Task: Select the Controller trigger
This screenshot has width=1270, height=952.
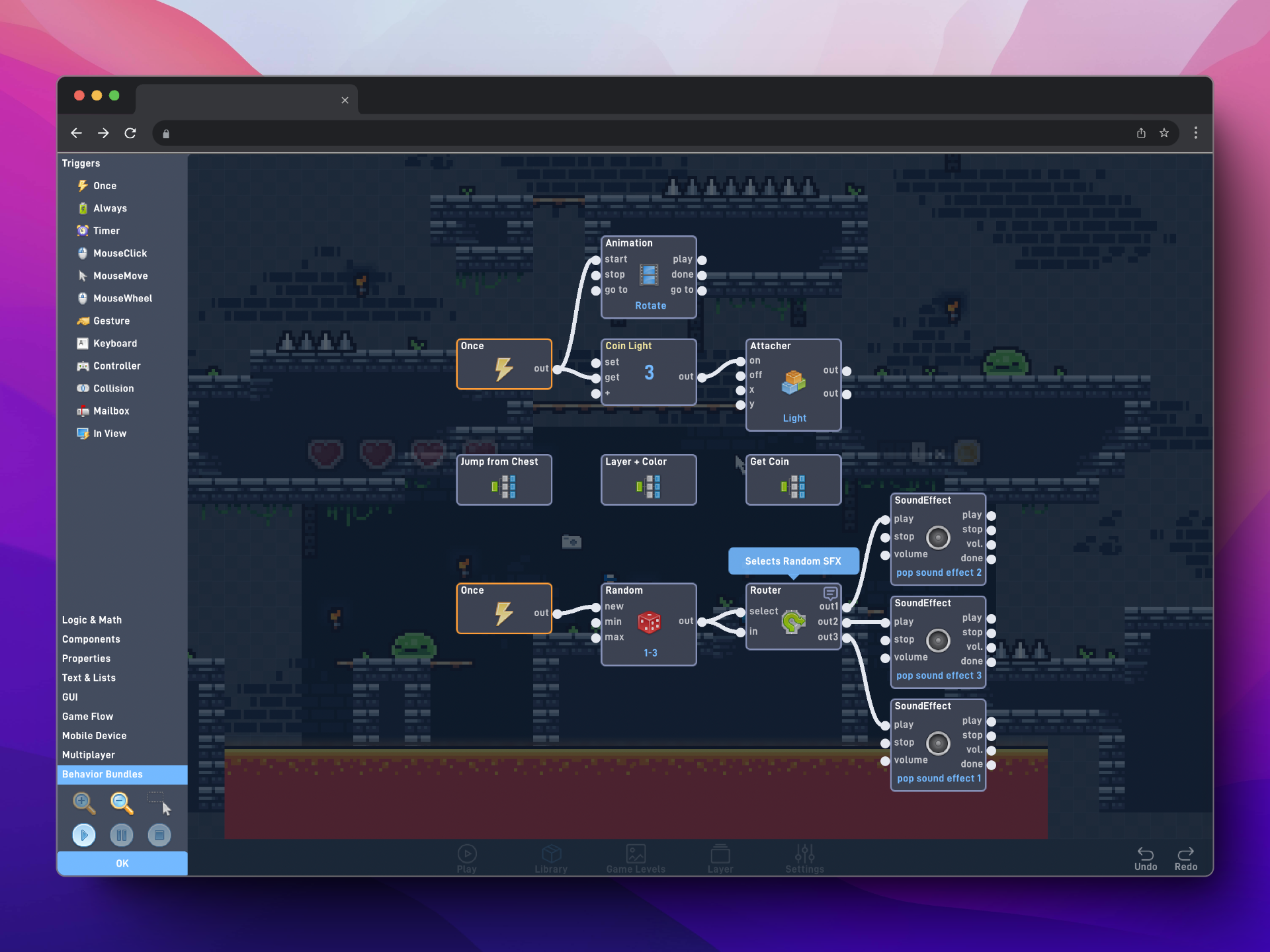Action: point(108,366)
